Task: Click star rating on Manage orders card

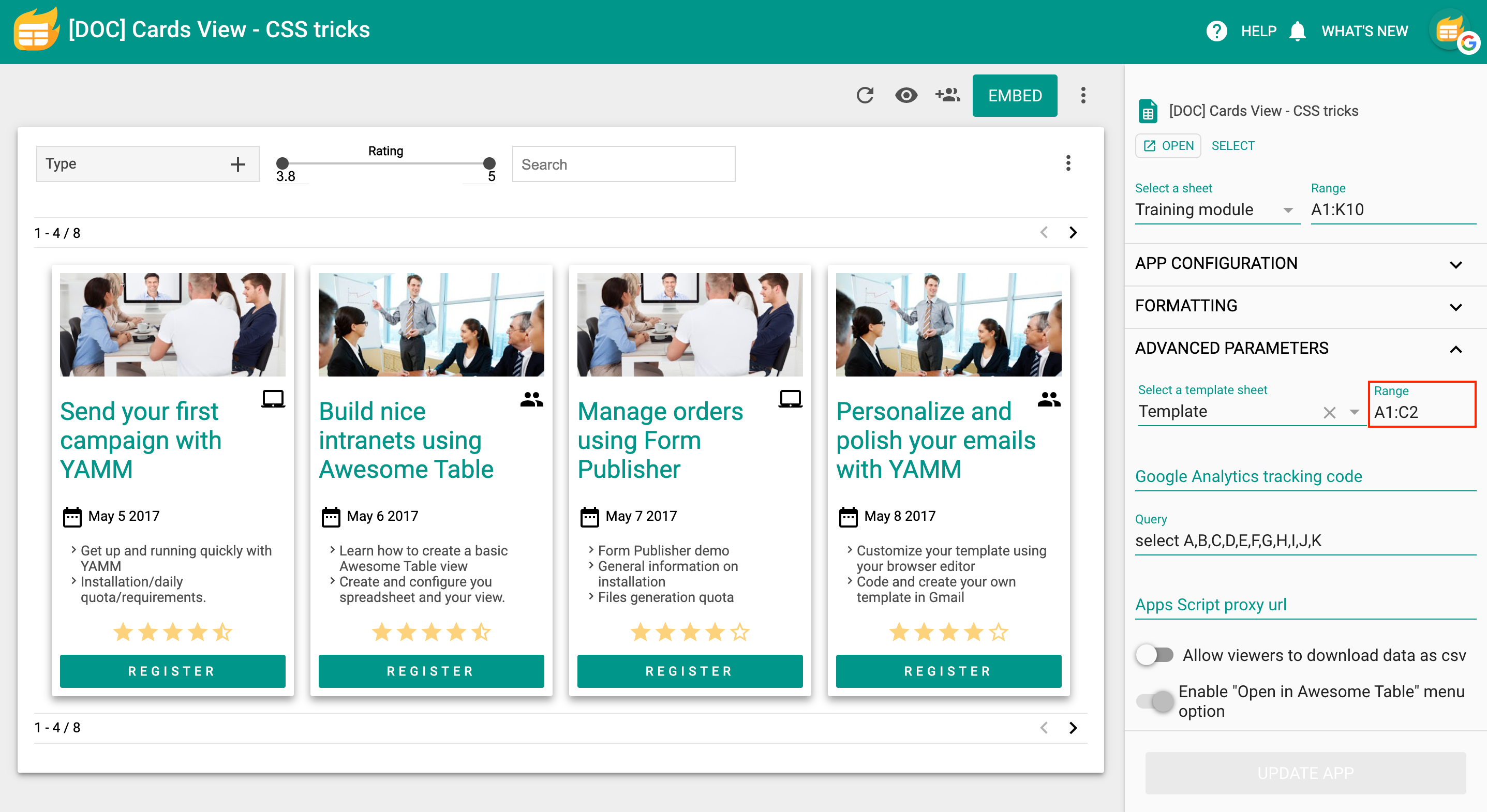Action: point(690,633)
